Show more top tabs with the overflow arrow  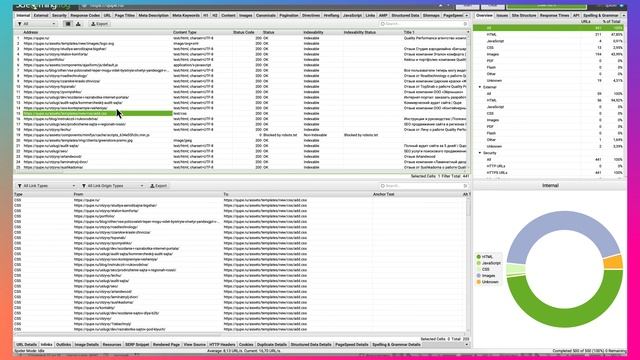pos(467,15)
